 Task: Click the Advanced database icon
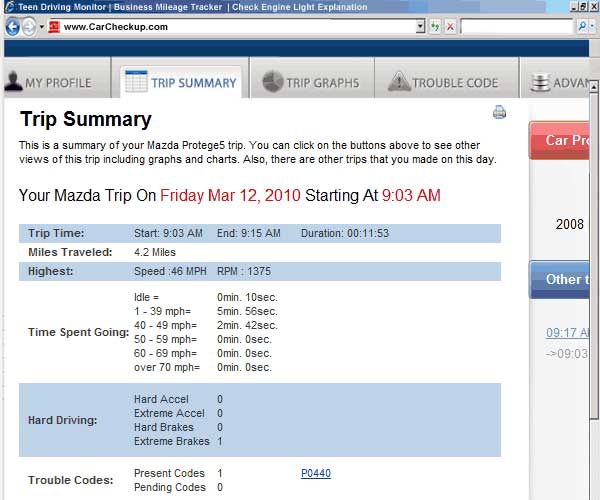click(540, 82)
